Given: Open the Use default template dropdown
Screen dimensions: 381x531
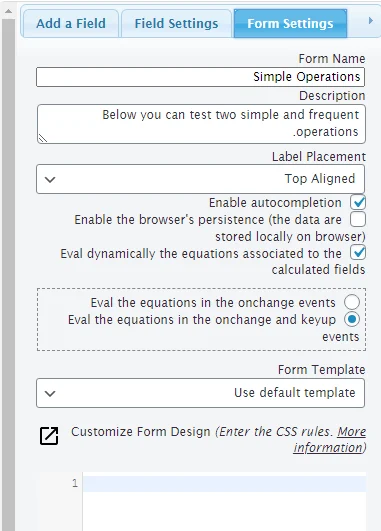Looking at the screenshot, I should click(x=200, y=393).
